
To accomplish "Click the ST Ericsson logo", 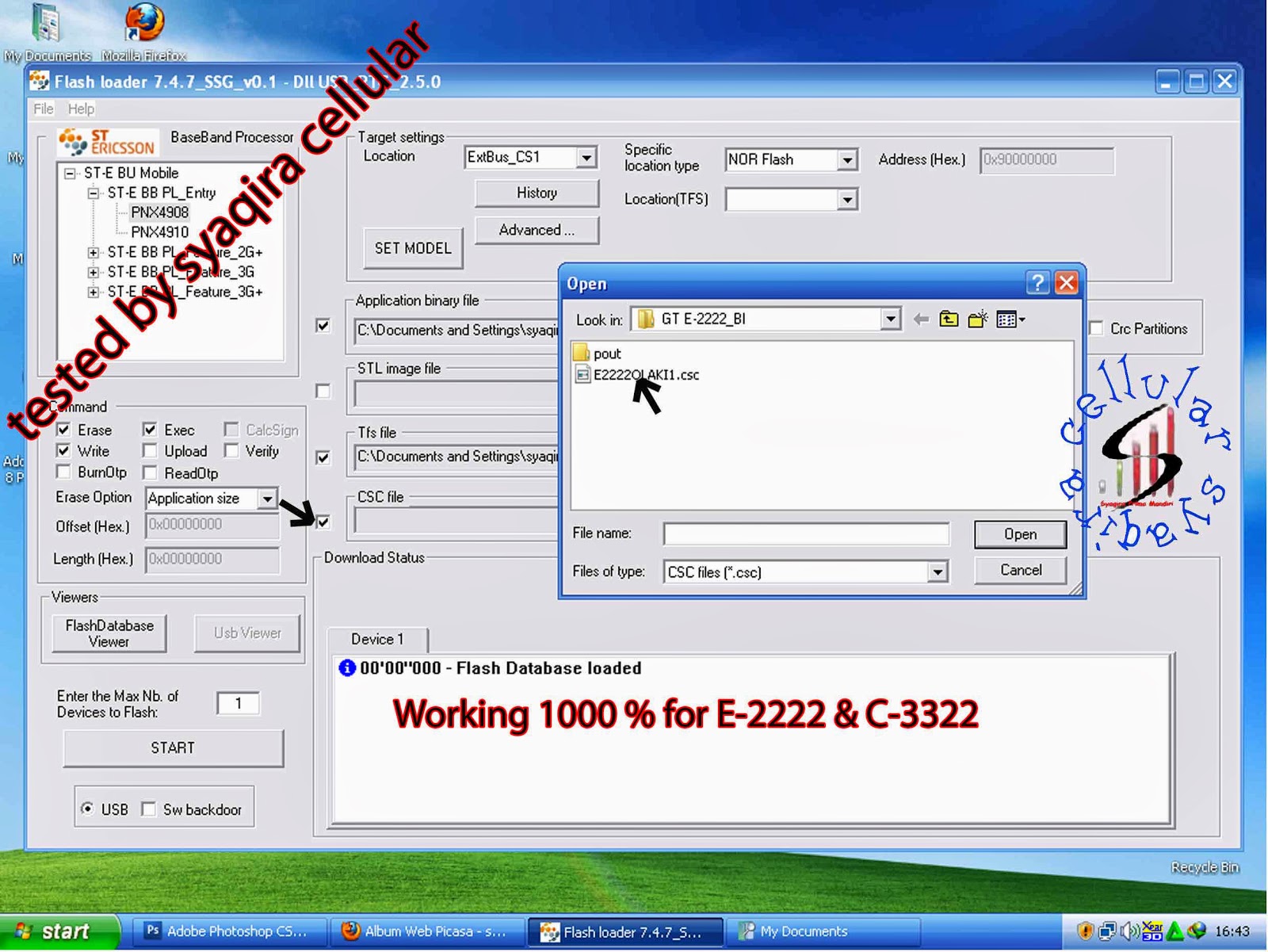I will (x=107, y=142).
